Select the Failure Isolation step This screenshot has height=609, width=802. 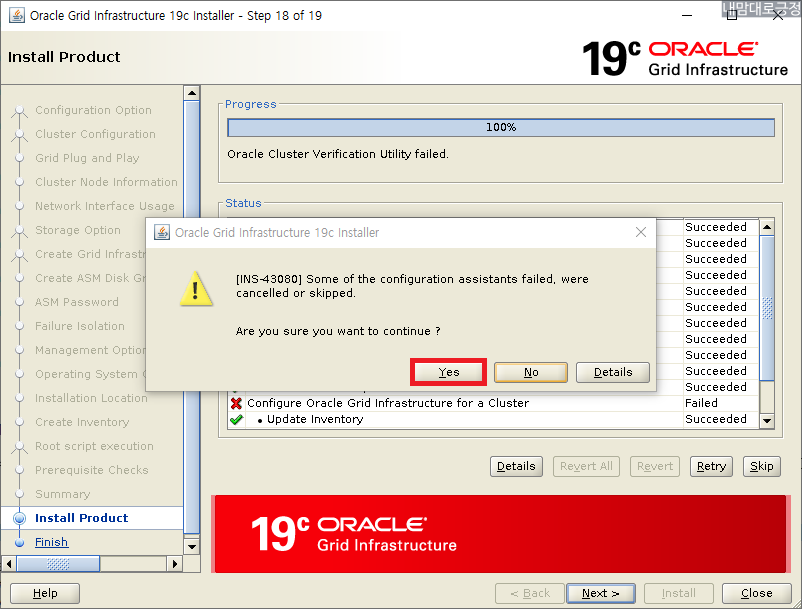tap(80, 326)
